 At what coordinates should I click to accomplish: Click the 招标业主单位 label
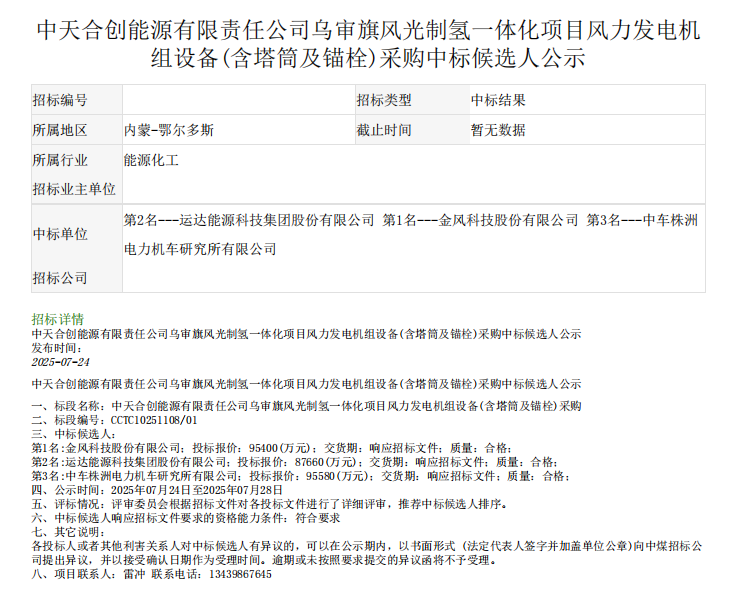(74, 189)
